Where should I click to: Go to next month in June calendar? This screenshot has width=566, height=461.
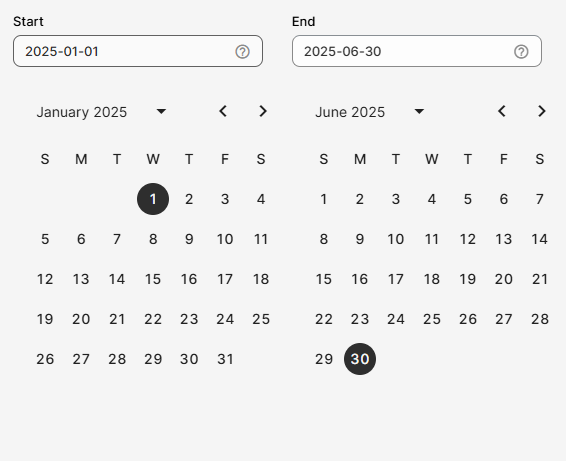click(541, 111)
